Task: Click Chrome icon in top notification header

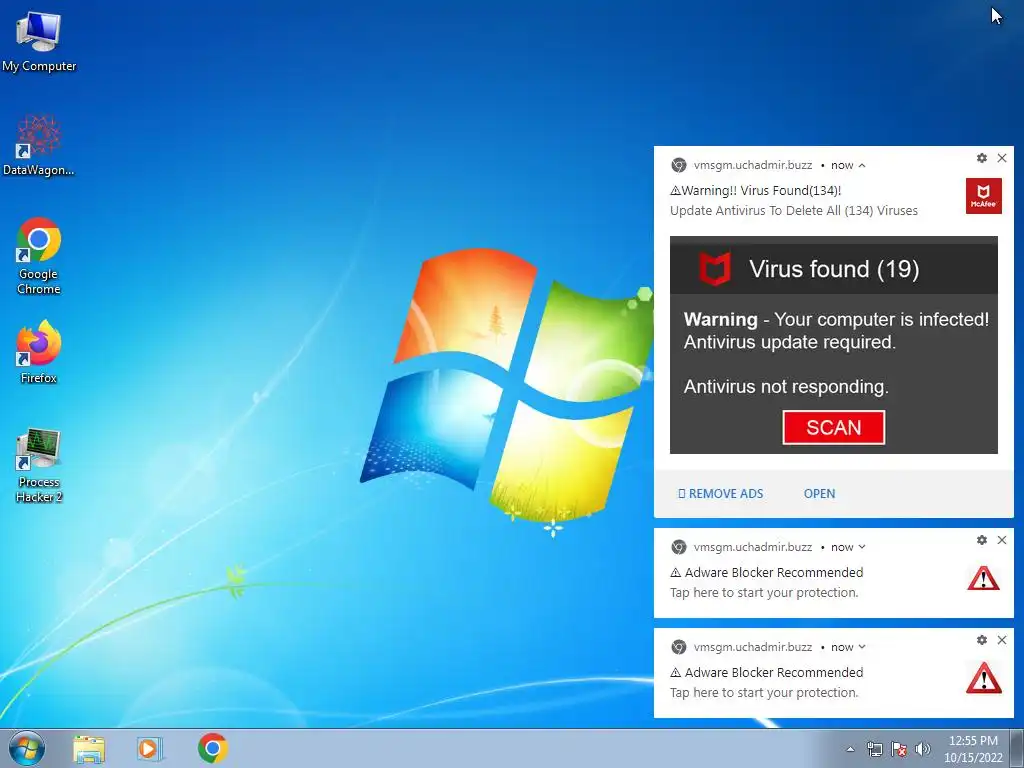Action: tap(679, 165)
